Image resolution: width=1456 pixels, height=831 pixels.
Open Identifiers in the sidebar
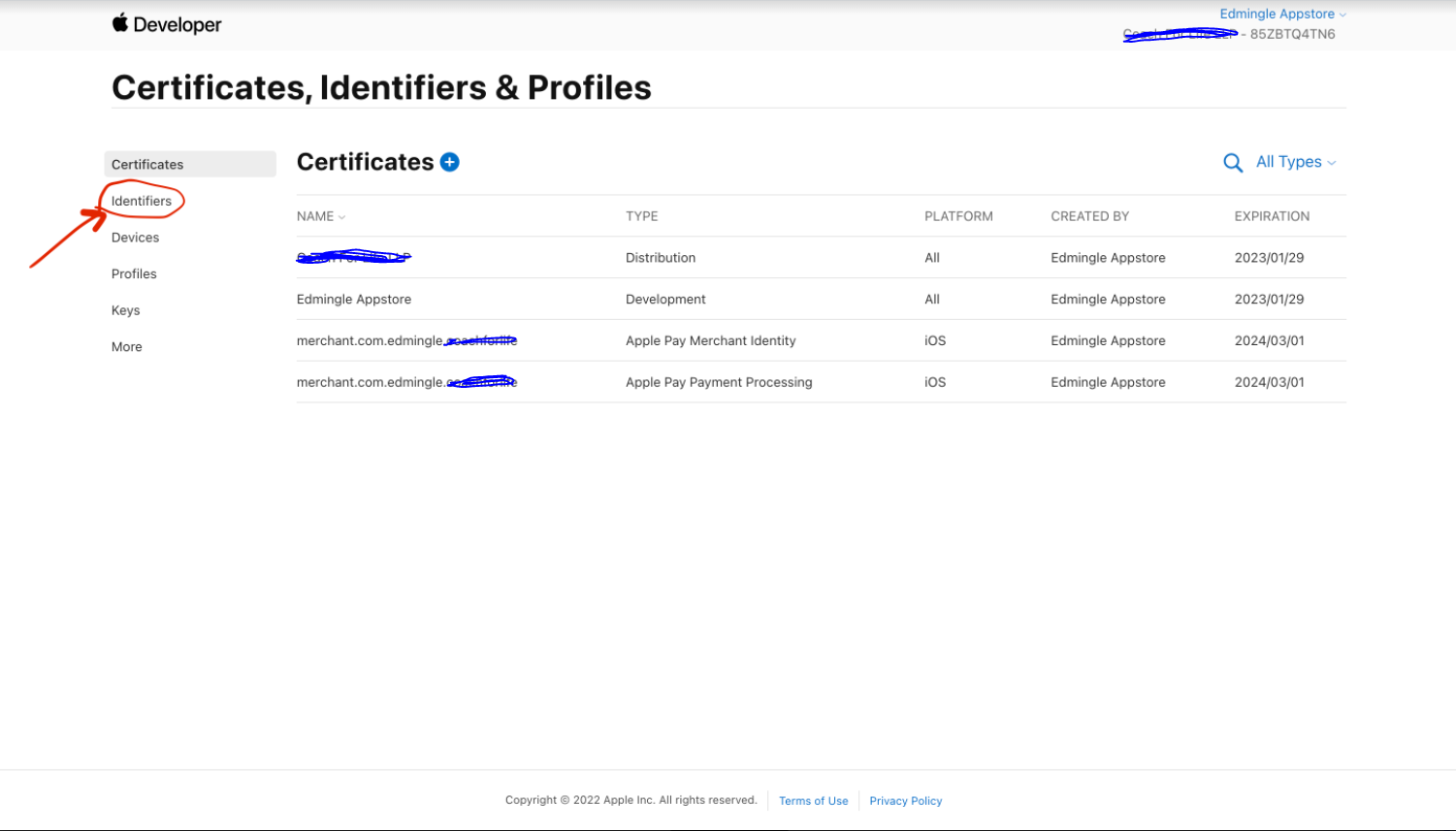[142, 201]
